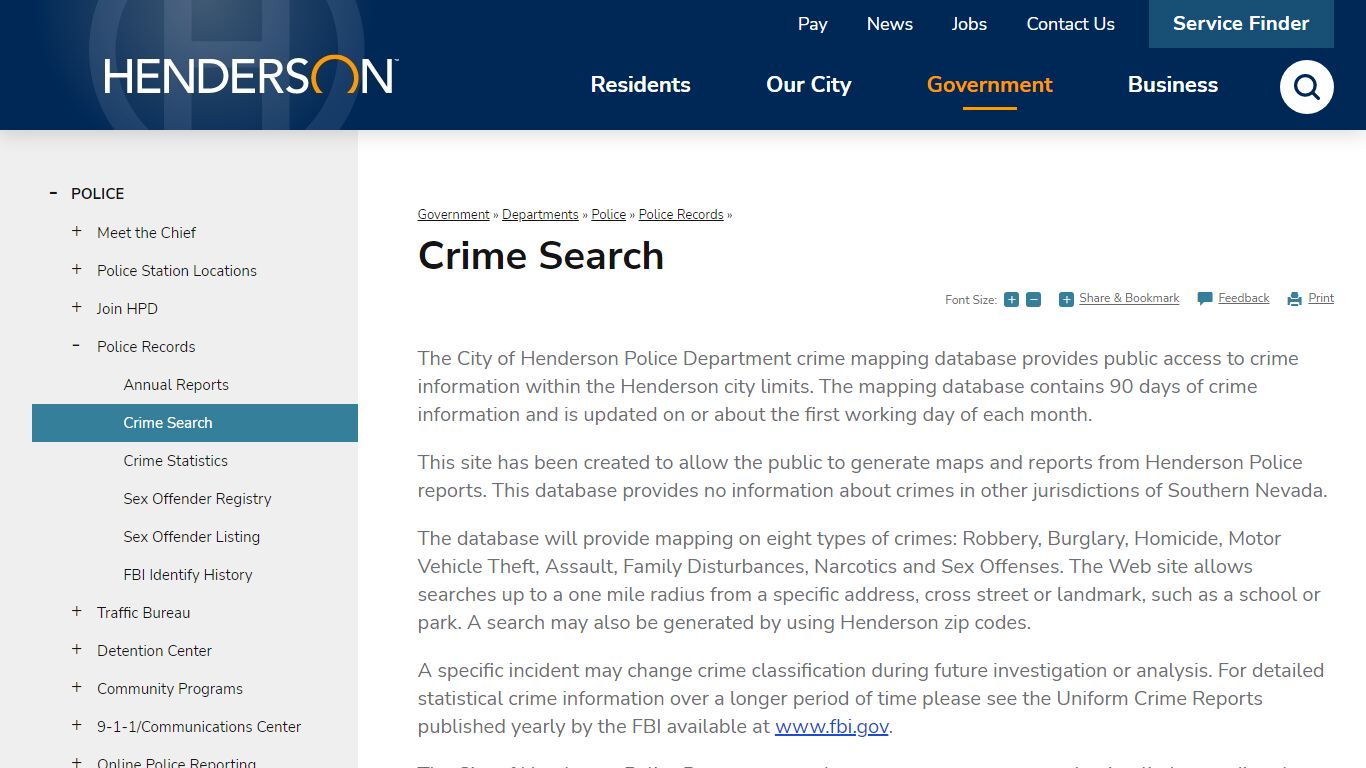The height and width of the screenshot is (768, 1366).
Task: Expand Traffic Bureau submenu
Action: coord(77,611)
